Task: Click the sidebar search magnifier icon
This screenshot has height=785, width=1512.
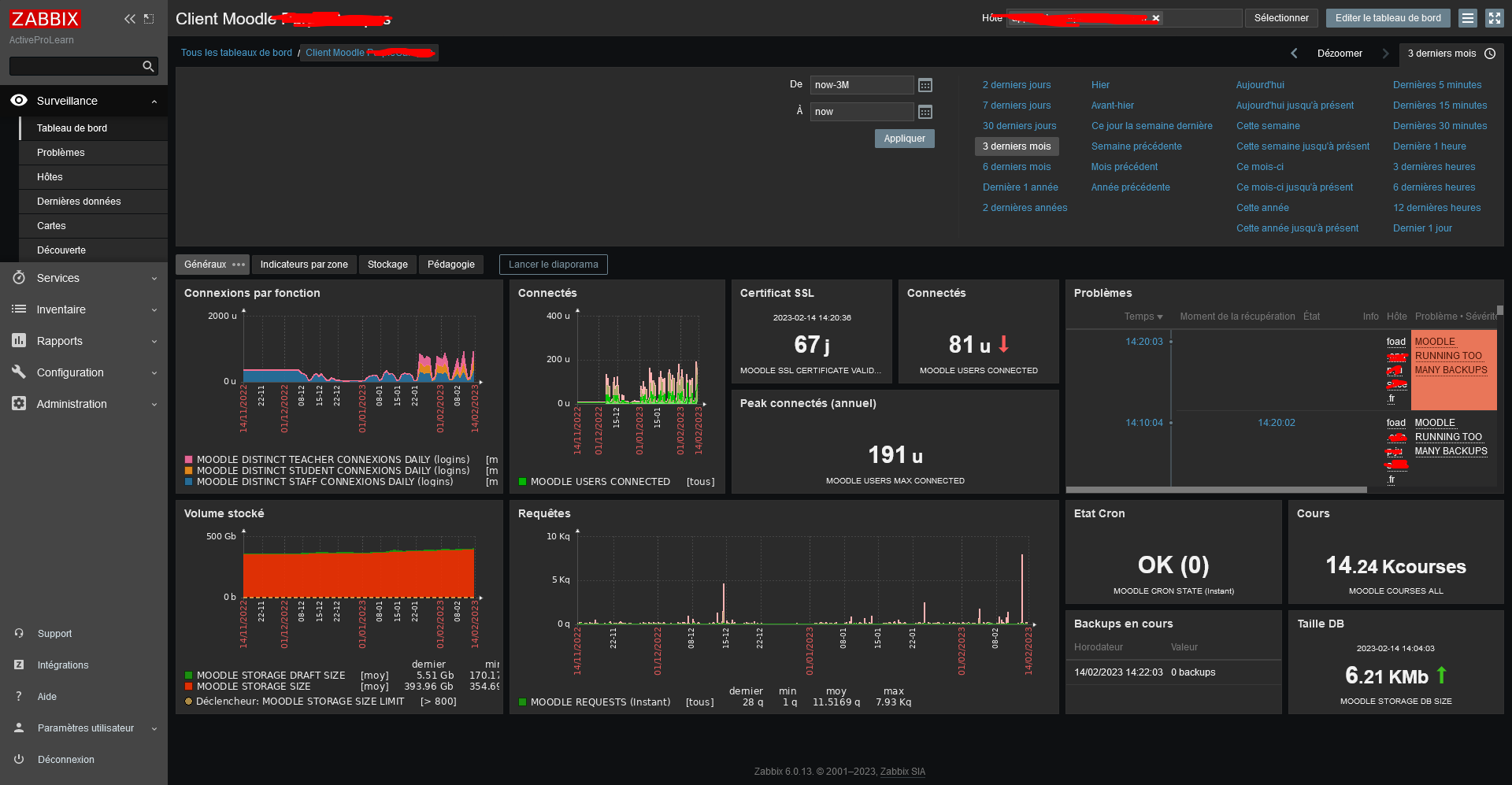Action: click(x=148, y=67)
